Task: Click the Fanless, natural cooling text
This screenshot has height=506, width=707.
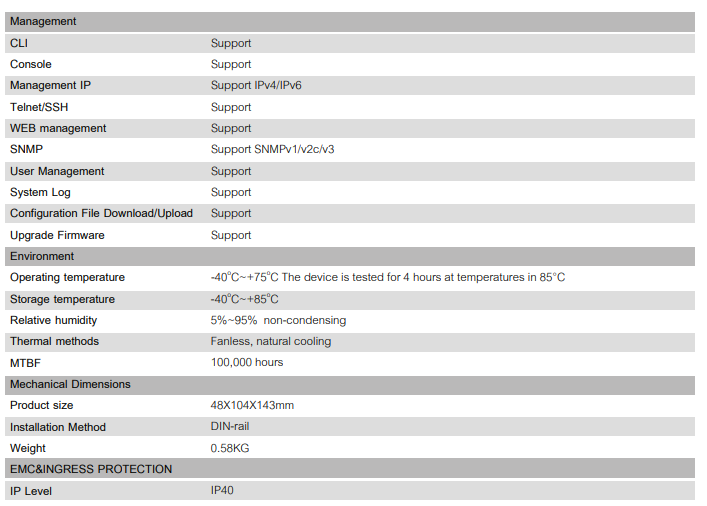Action: (271, 342)
